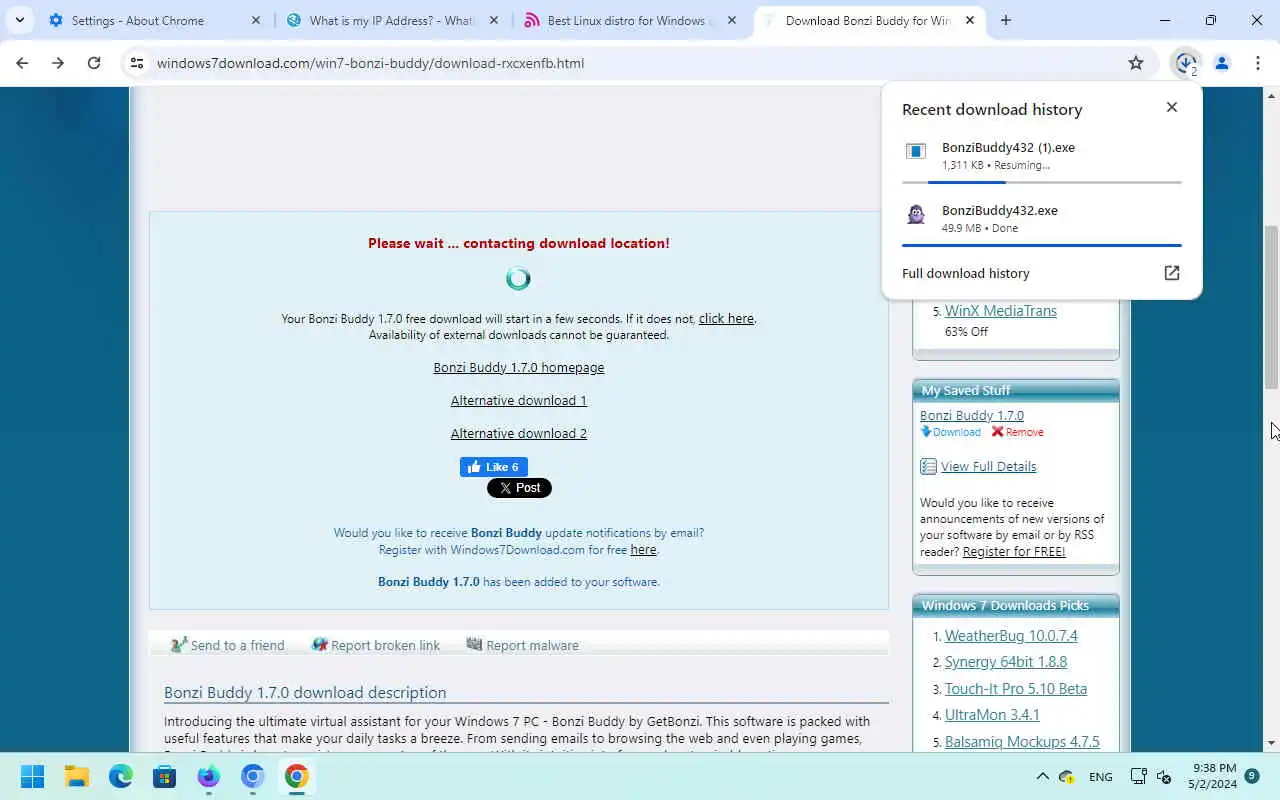Click the resuming download progress bar
The height and width of the screenshot is (800, 1280).
[x=1042, y=182]
